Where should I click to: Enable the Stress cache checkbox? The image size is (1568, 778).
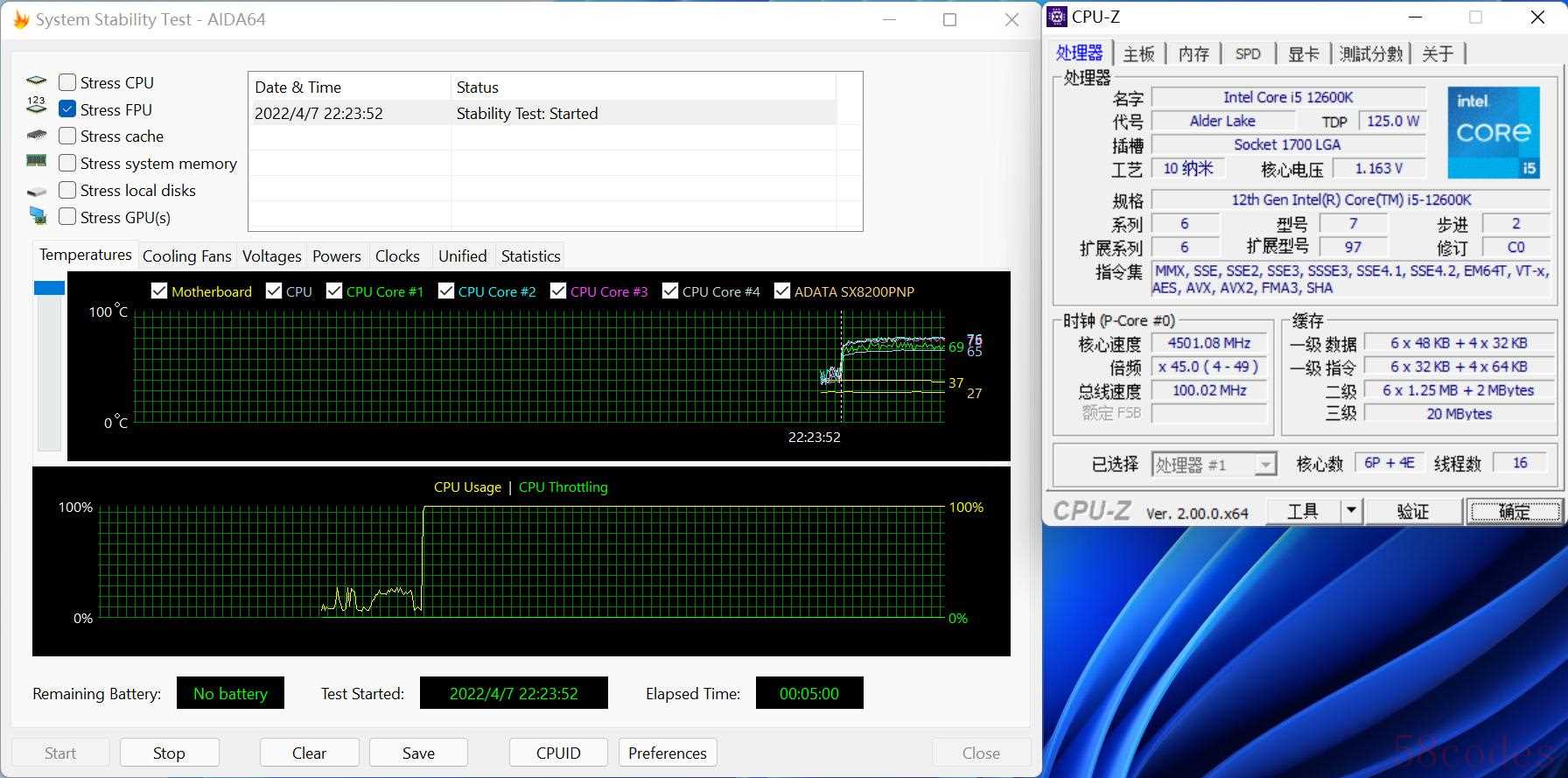click(67, 136)
